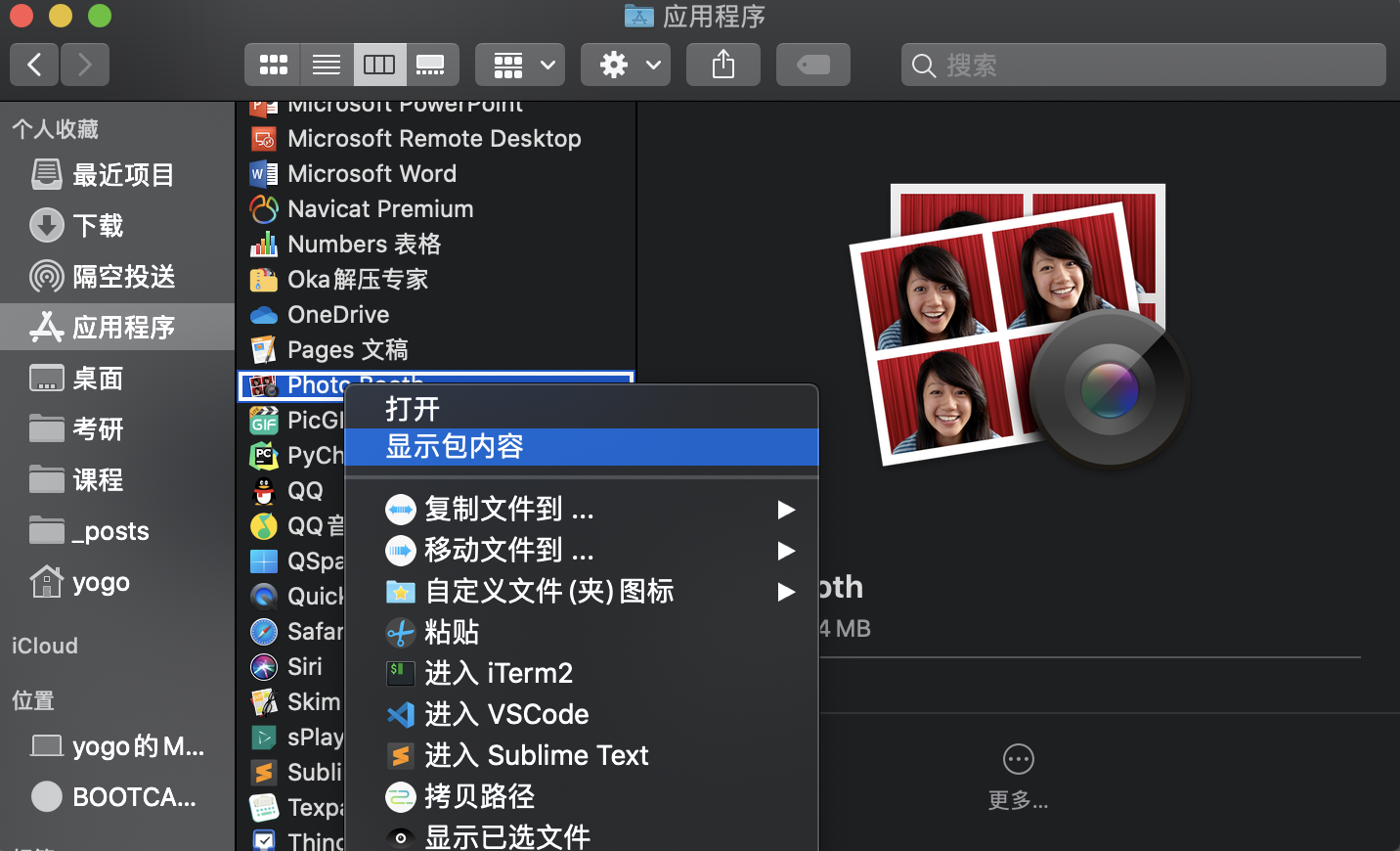Select the QSpace app icon
The height and width of the screenshot is (851, 1400).
tap(264, 561)
